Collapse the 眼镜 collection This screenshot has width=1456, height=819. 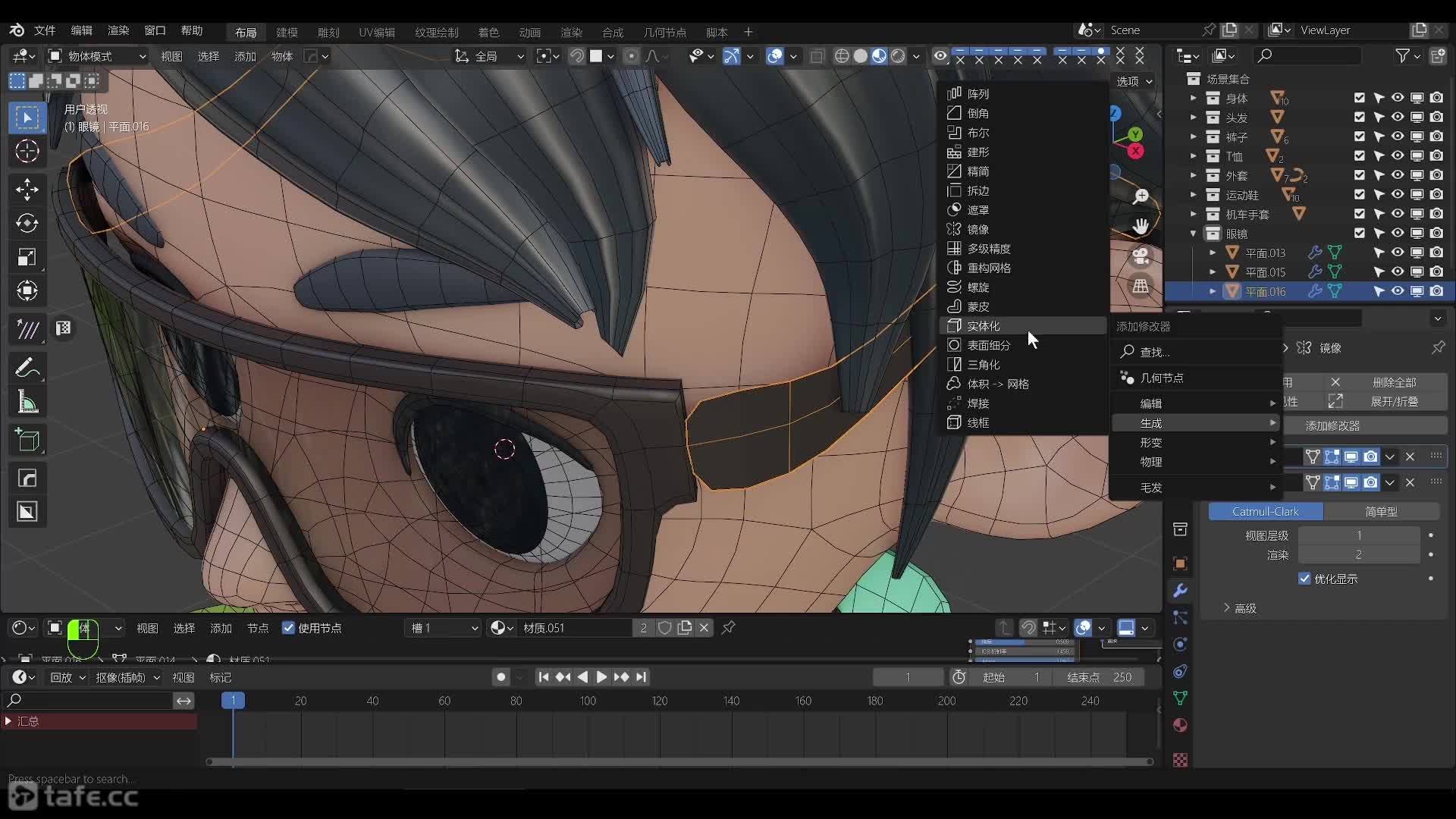pyautogui.click(x=1193, y=233)
